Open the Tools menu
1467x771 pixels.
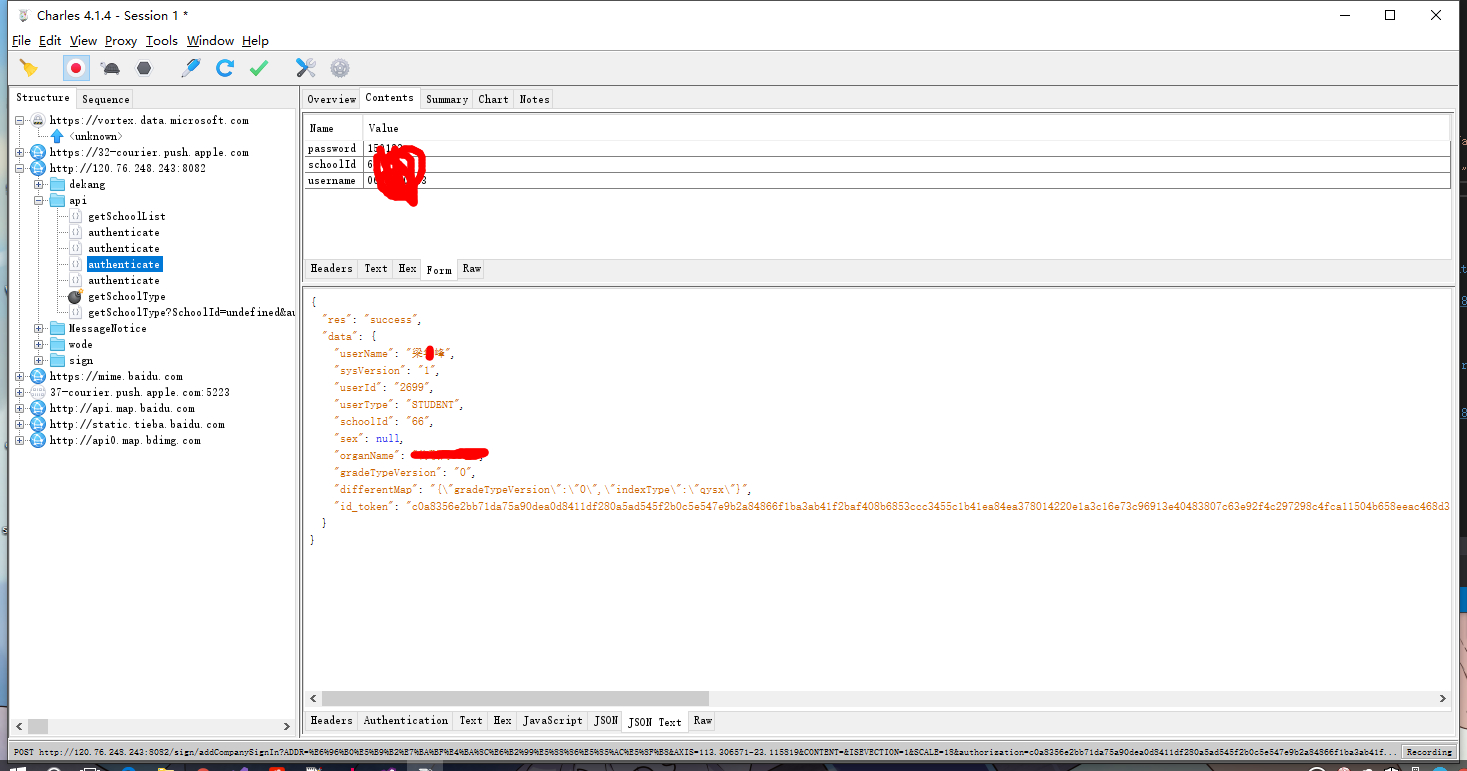[x=161, y=41]
